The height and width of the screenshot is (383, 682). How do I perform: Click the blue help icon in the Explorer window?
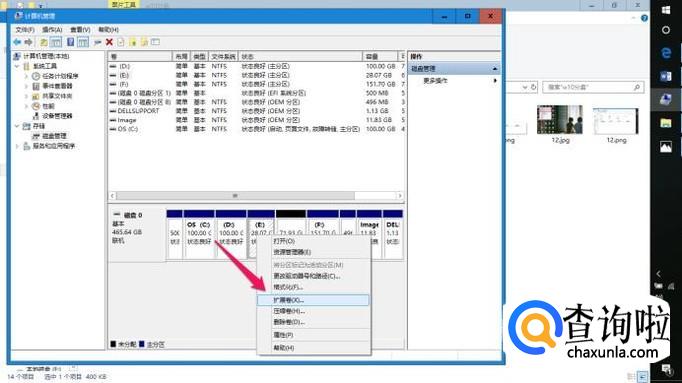[x=644, y=18]
